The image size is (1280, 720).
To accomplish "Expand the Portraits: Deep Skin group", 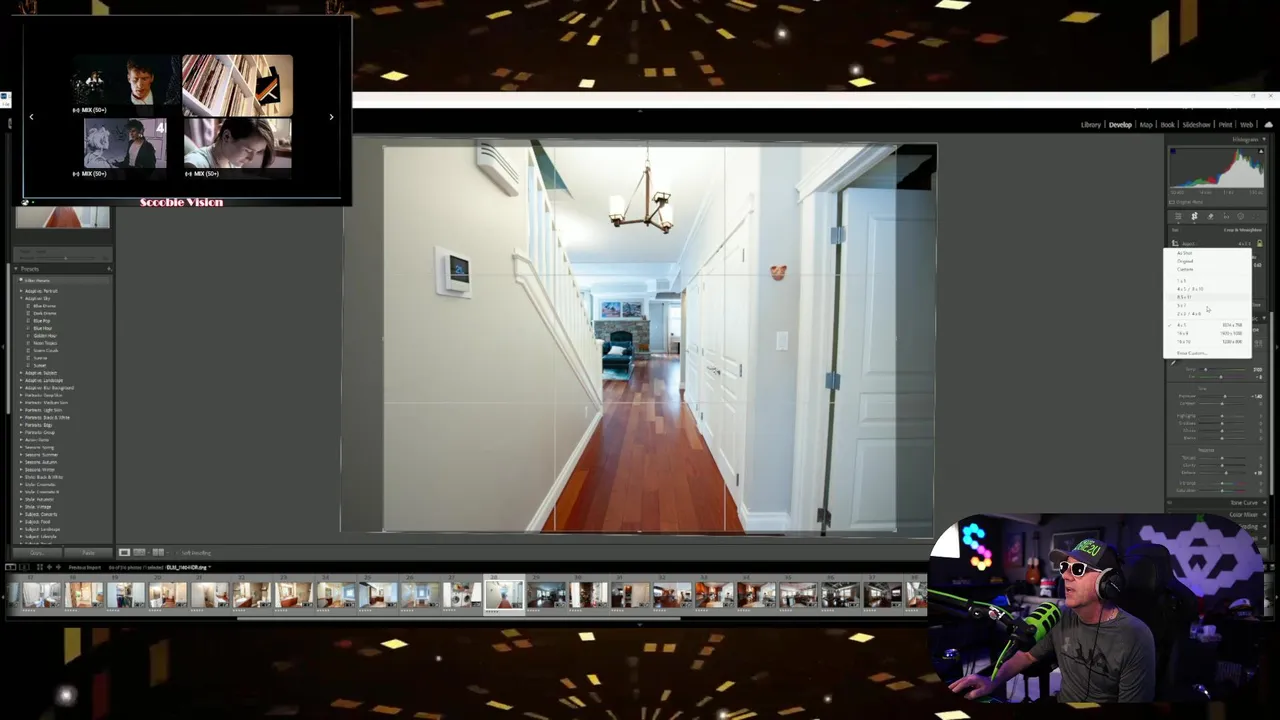I will click(21, 395).
